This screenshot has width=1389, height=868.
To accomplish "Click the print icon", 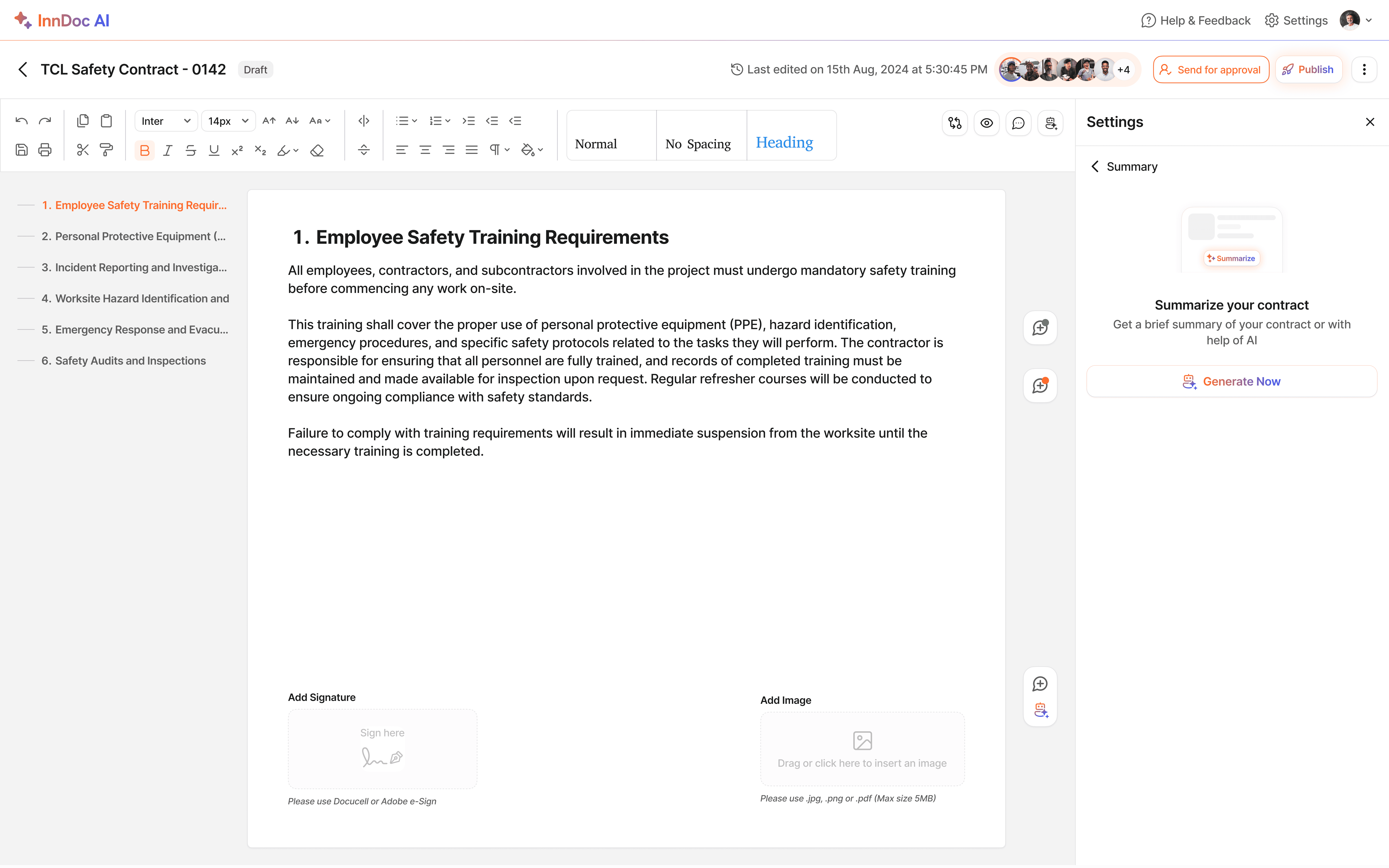I will tap(45, 150).
